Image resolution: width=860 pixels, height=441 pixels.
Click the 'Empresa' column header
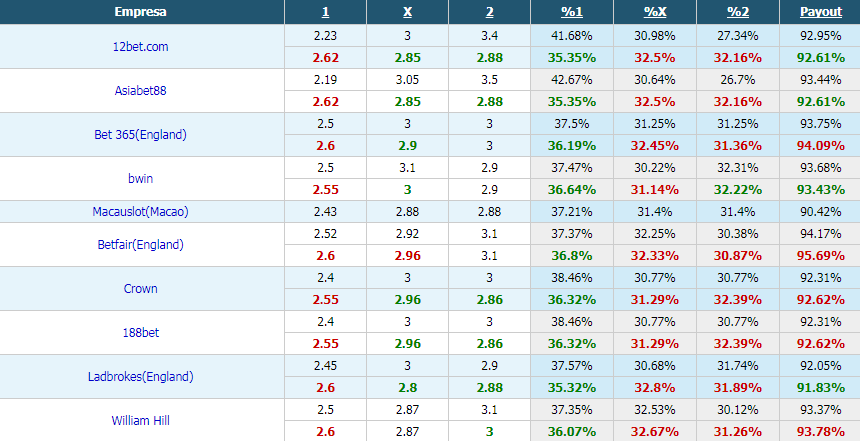[140, 12]
